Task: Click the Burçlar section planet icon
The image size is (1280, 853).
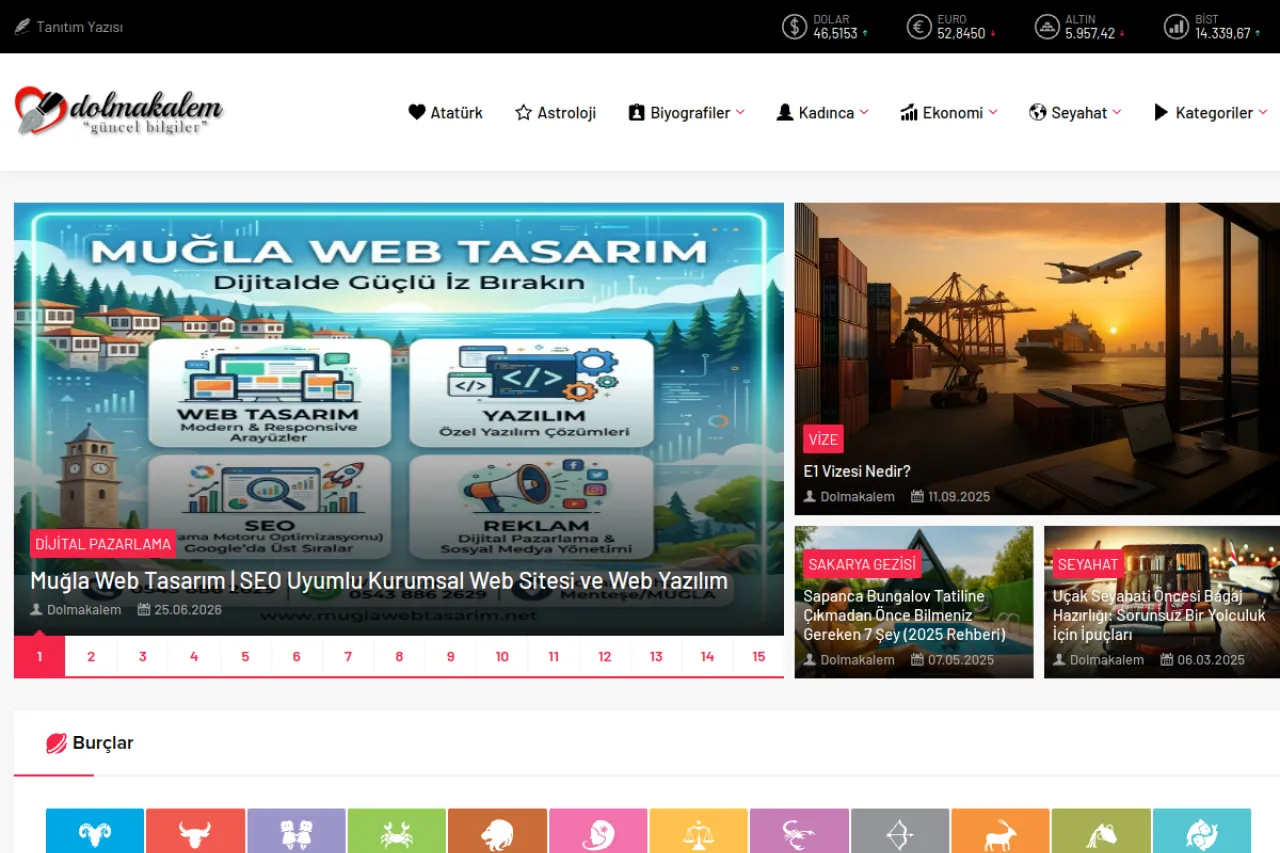Action: (56, 743)
